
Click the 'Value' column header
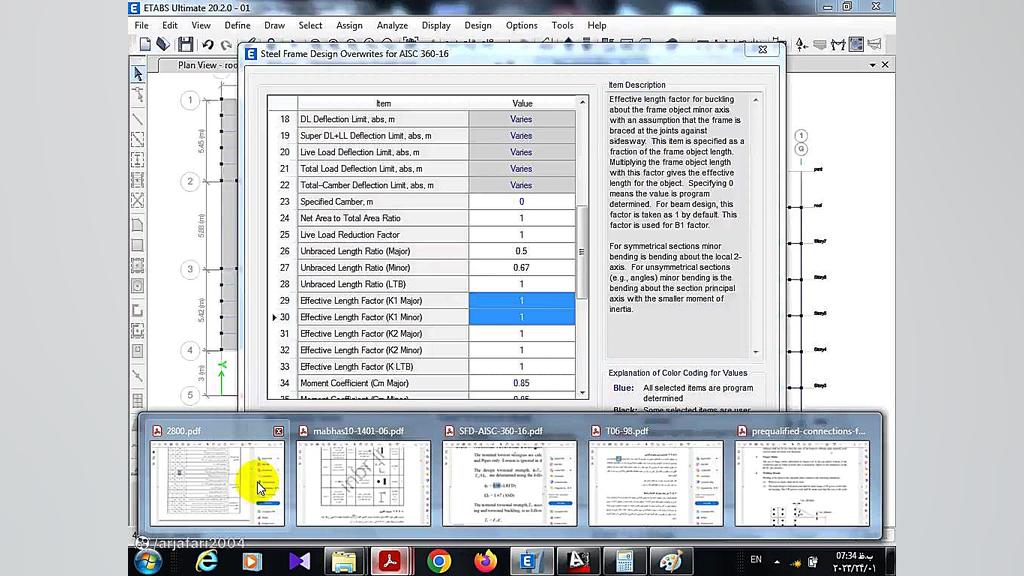pyautogui.click(x=522, y=103)
